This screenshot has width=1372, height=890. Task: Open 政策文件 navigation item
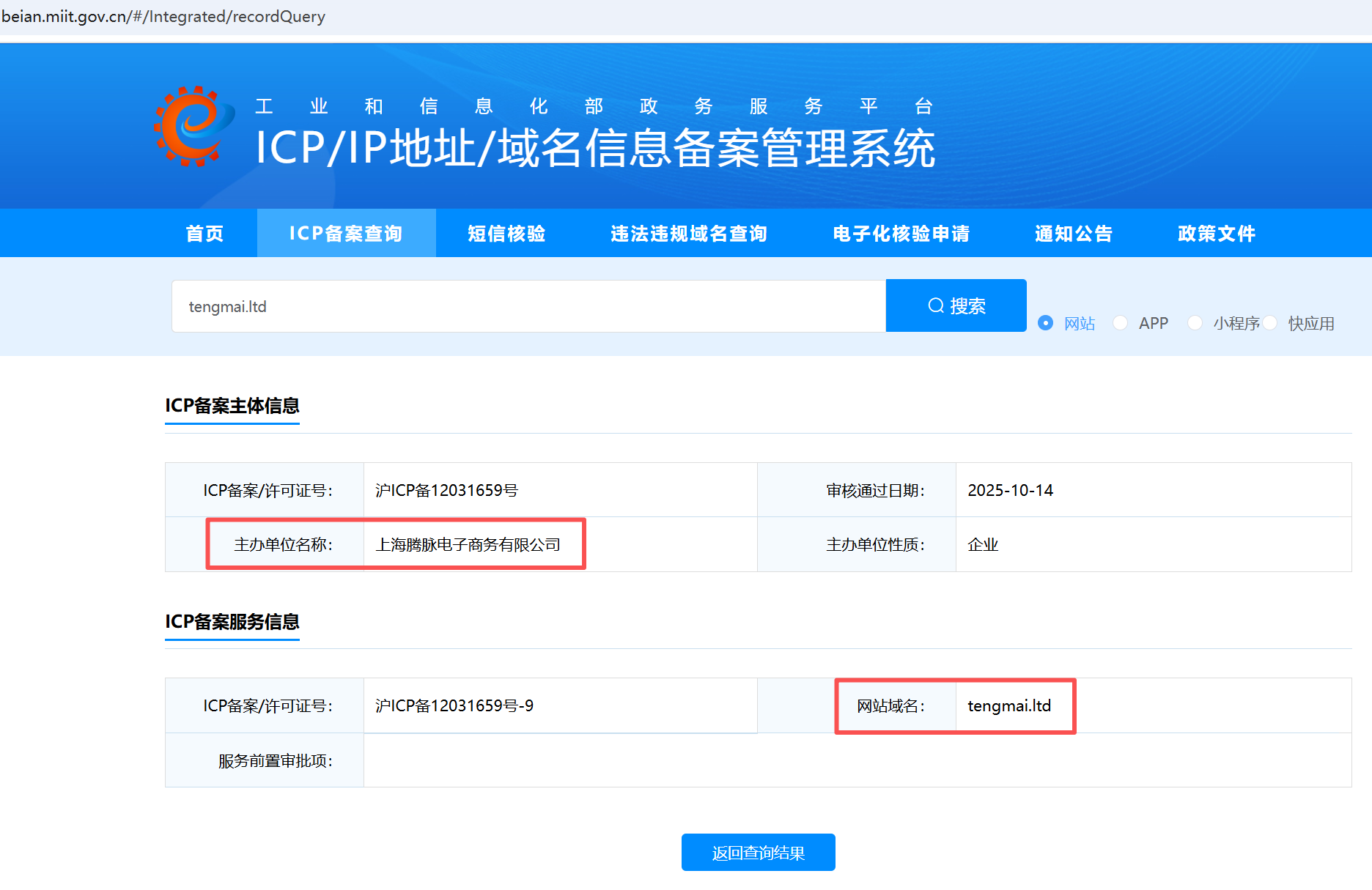[x=1216, y=234]
